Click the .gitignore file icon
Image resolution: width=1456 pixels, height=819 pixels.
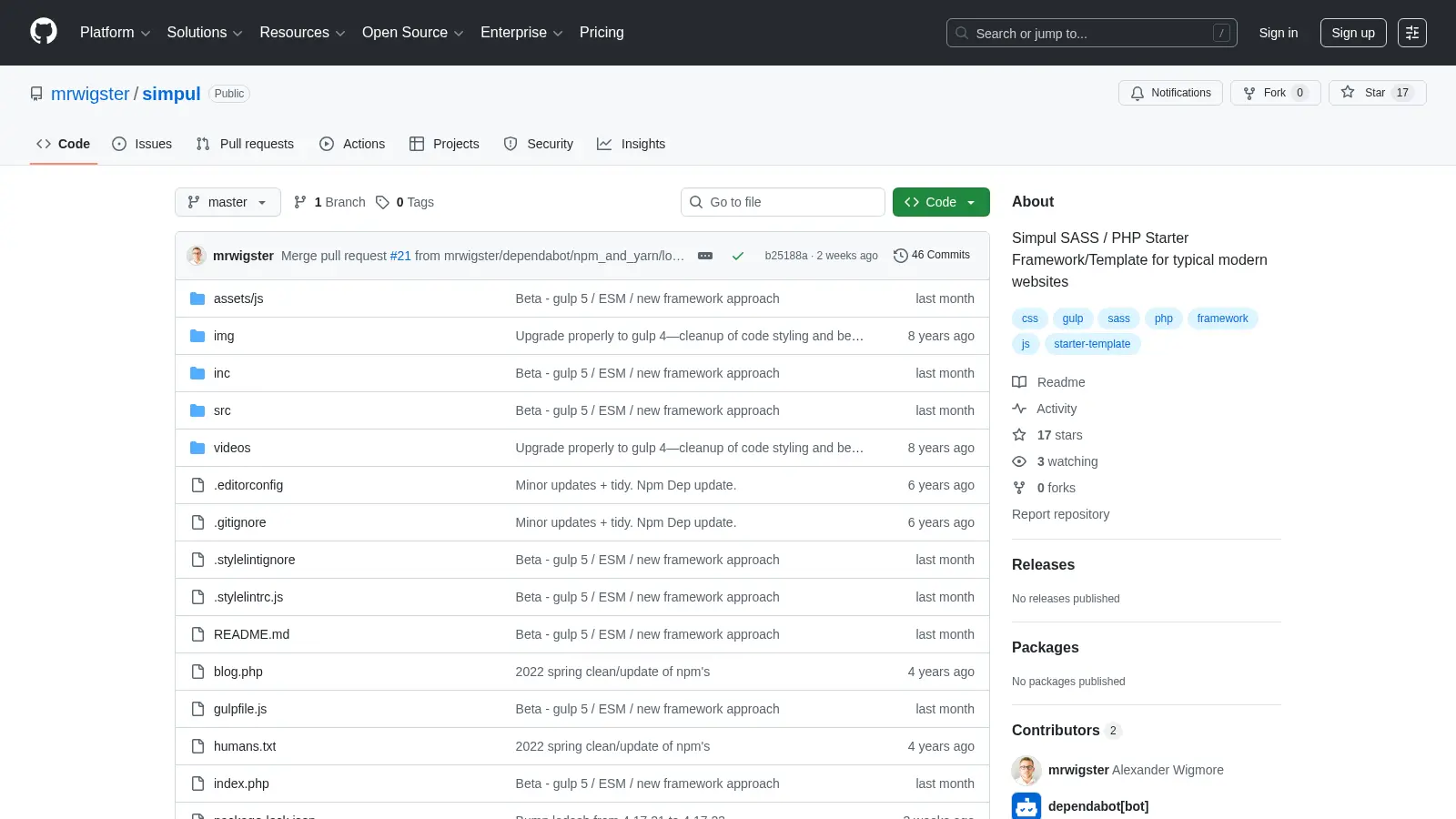click(197, 522)
